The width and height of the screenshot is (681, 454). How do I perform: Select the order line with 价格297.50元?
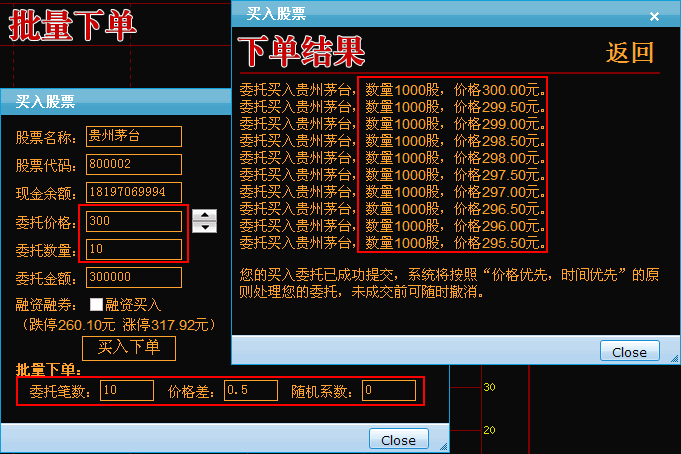393,175
